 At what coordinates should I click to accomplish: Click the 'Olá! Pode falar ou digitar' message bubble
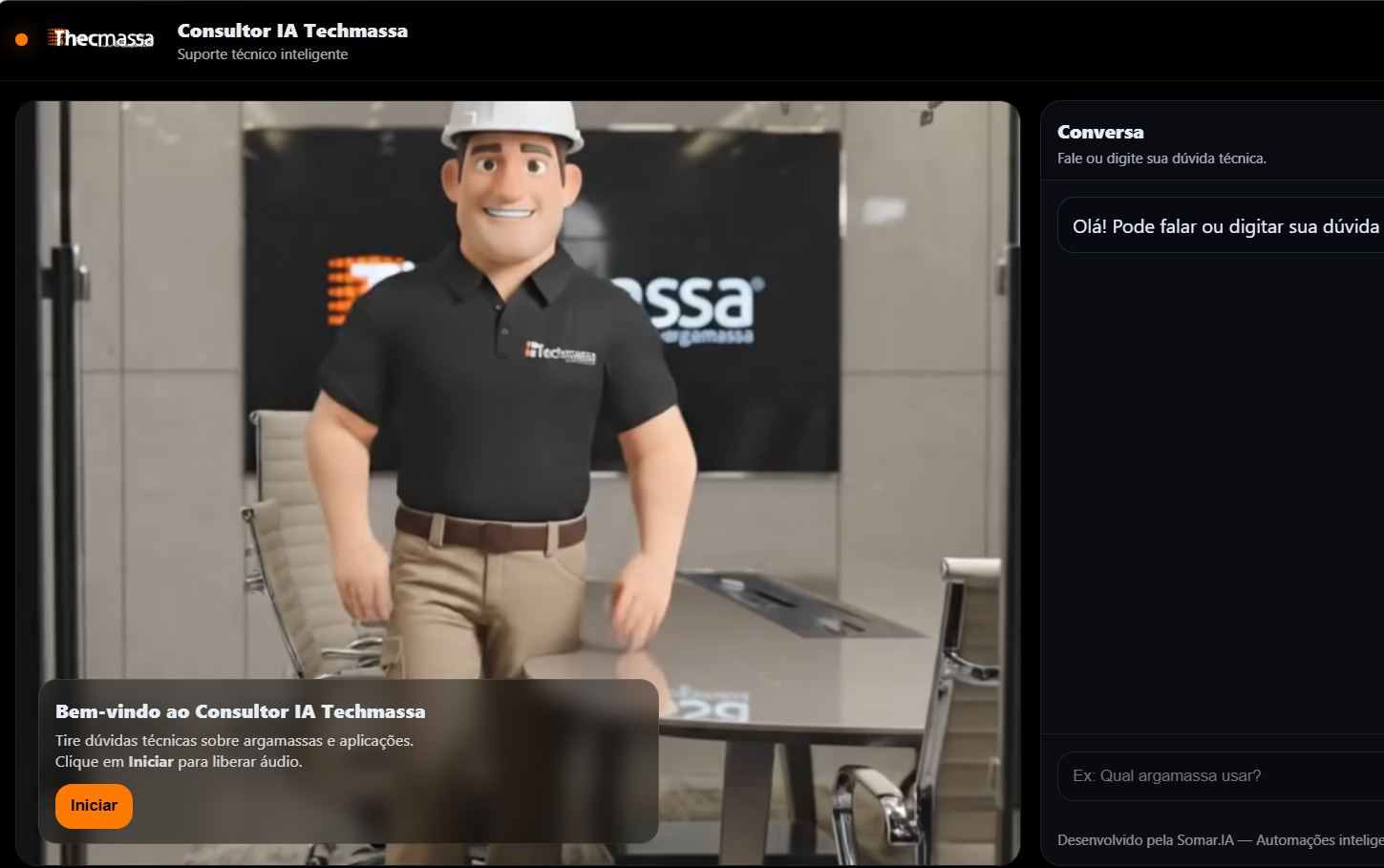click(x=1221, y=226)
